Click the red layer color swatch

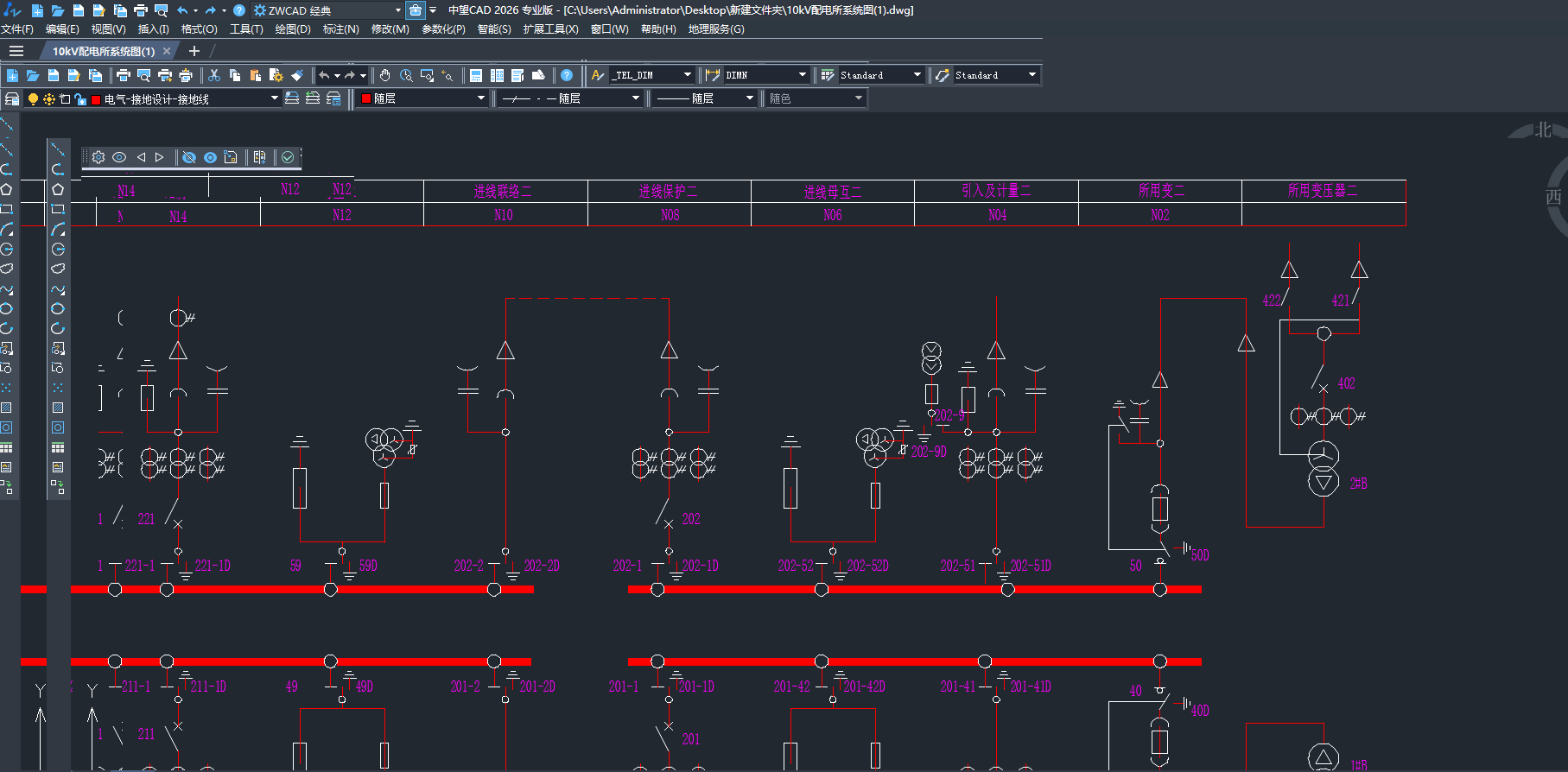(x=96, y=99)
